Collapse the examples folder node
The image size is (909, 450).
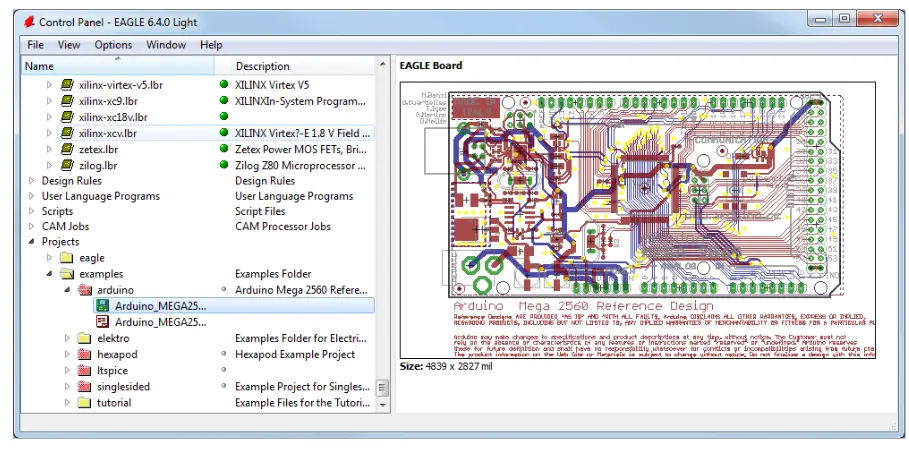point(49,274)
